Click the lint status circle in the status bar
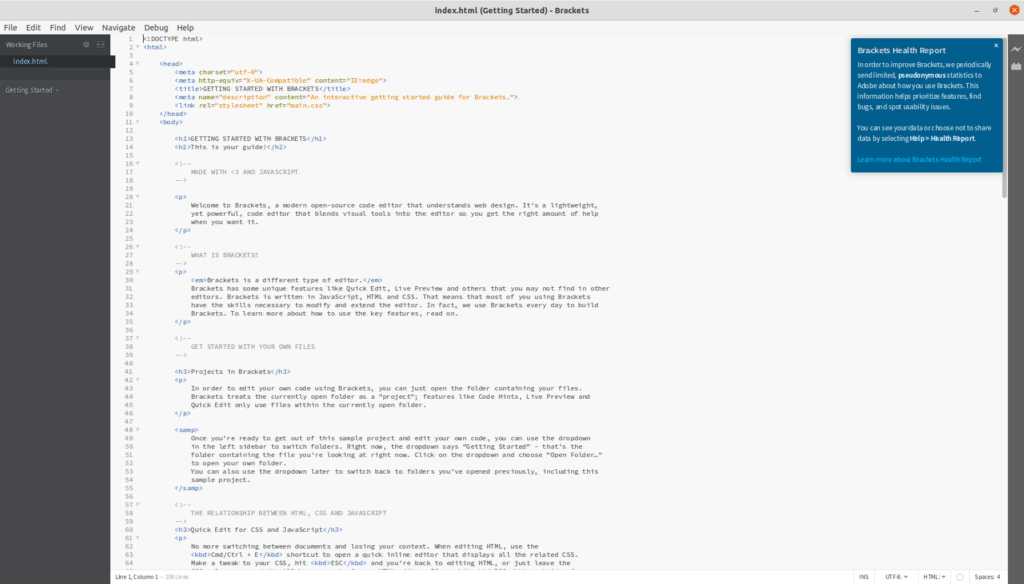1024x584 pixels. tap(960, 576)
